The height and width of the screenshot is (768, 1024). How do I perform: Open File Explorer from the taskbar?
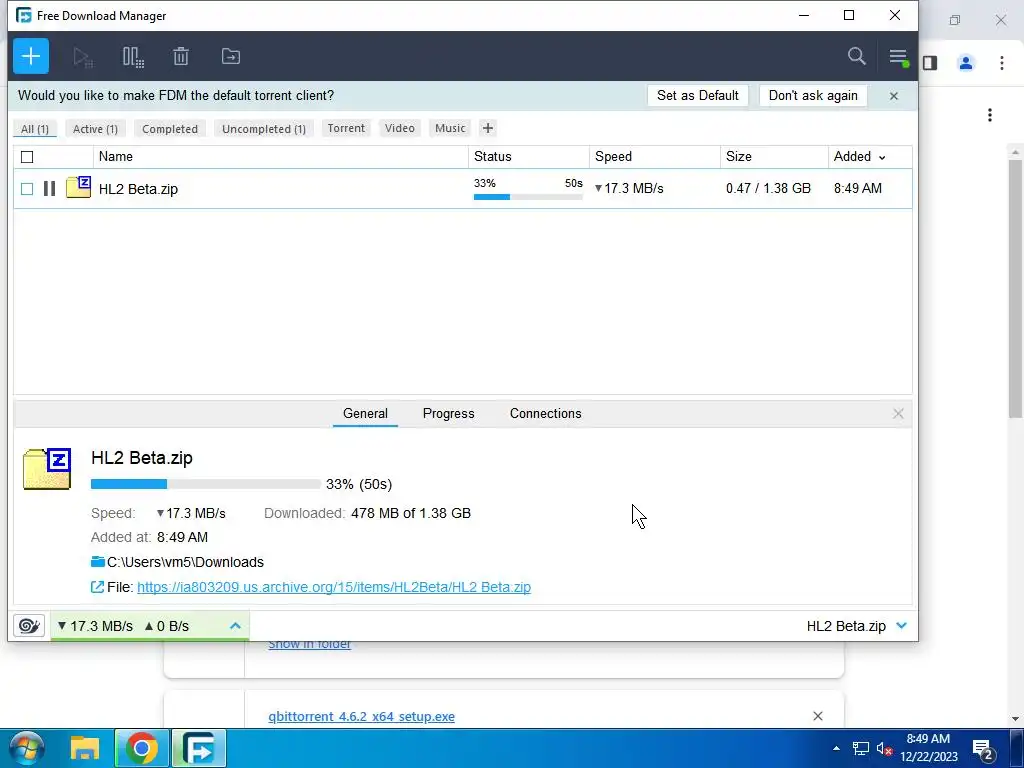pyautogui.click(x=85, y=748)
